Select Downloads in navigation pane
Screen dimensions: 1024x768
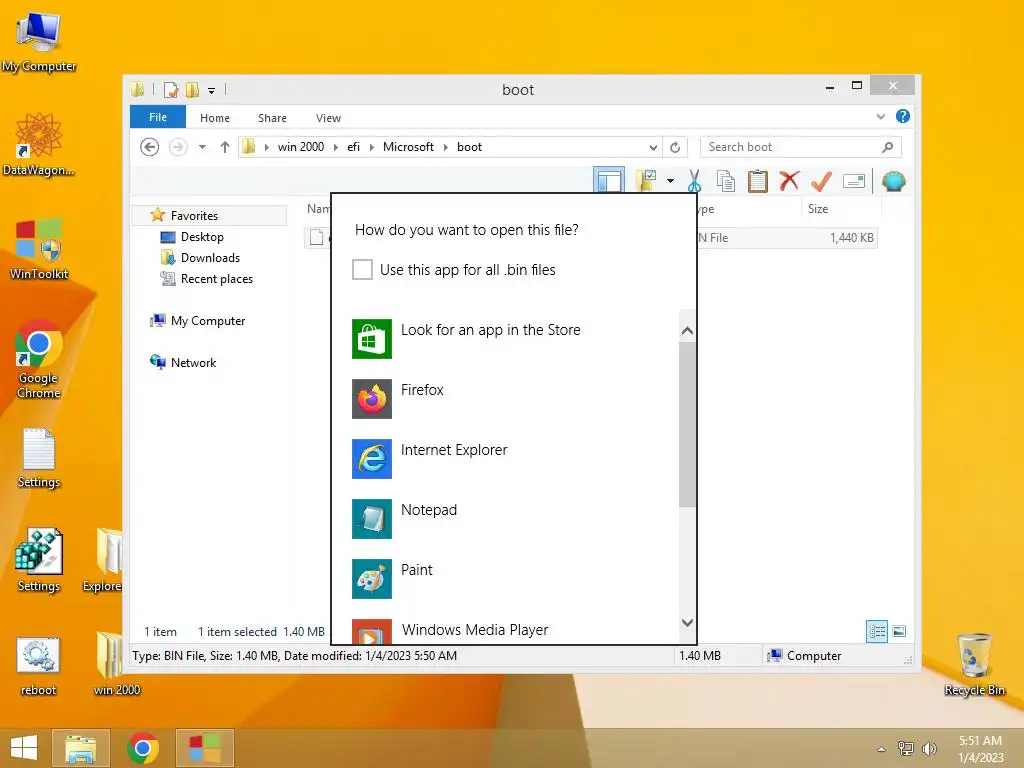pos(210,257)
